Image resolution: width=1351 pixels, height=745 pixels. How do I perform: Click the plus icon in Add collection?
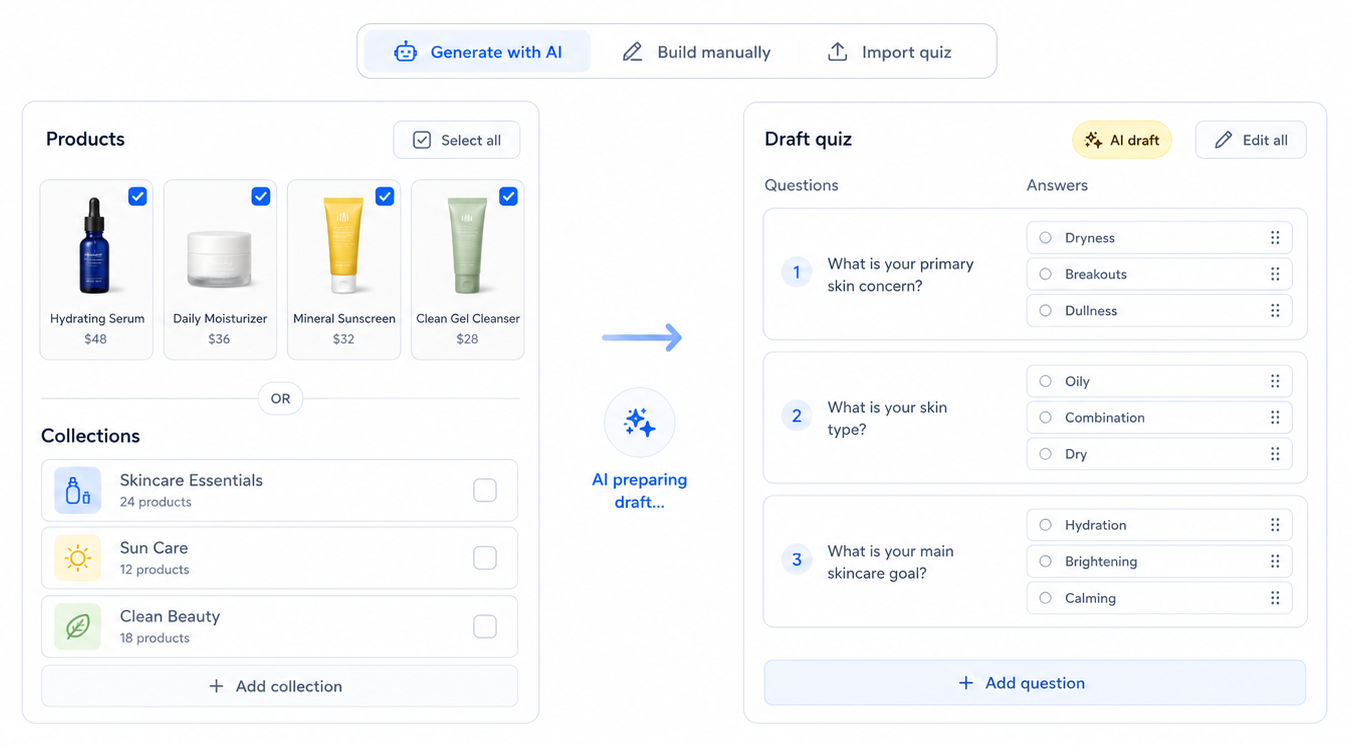[x=216, y=686]
